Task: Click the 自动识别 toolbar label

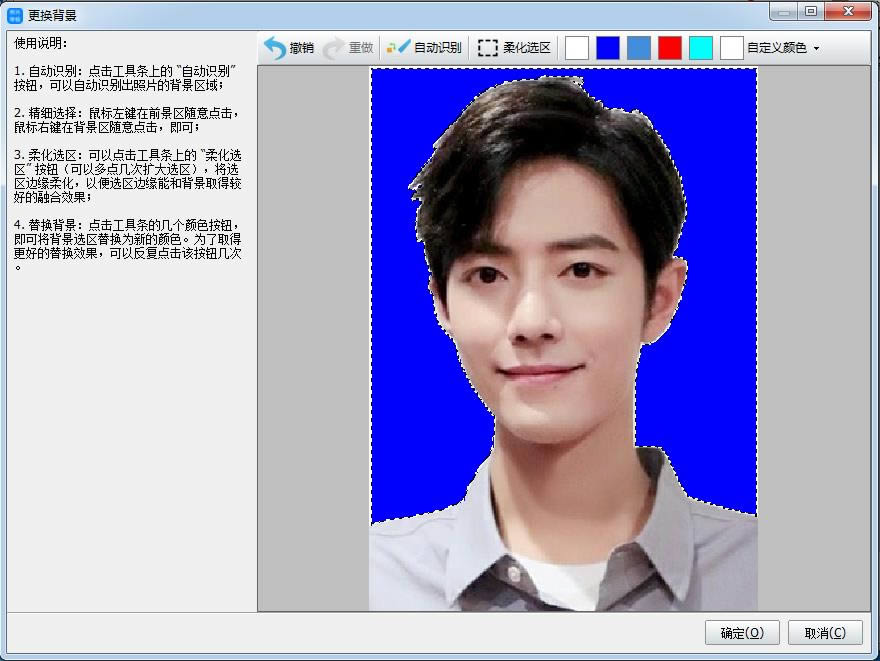Action: (x=438, y=48)
